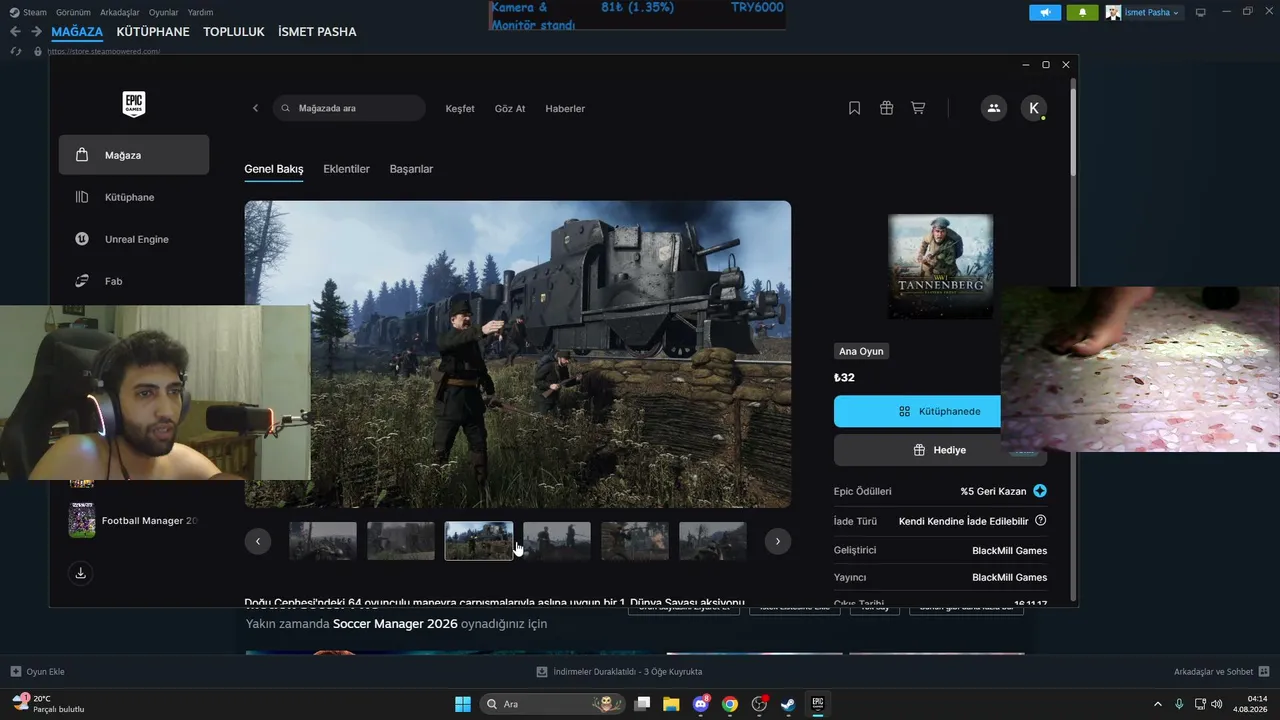Open the gift redeem icon in Epic header
This screenshot has width=1280, height=720.
(x=886, y=108)
